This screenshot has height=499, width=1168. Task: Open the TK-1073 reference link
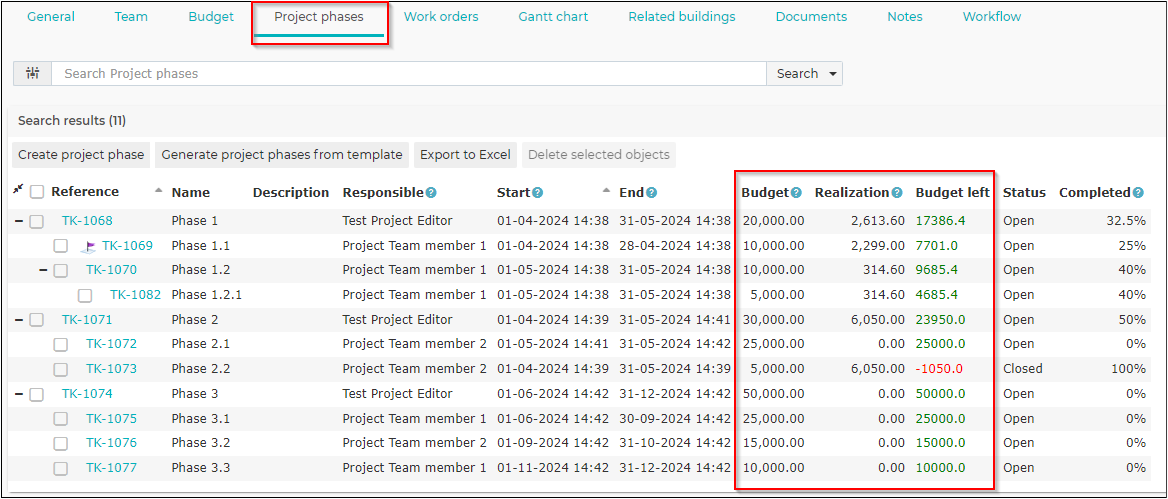click(111, 369)
